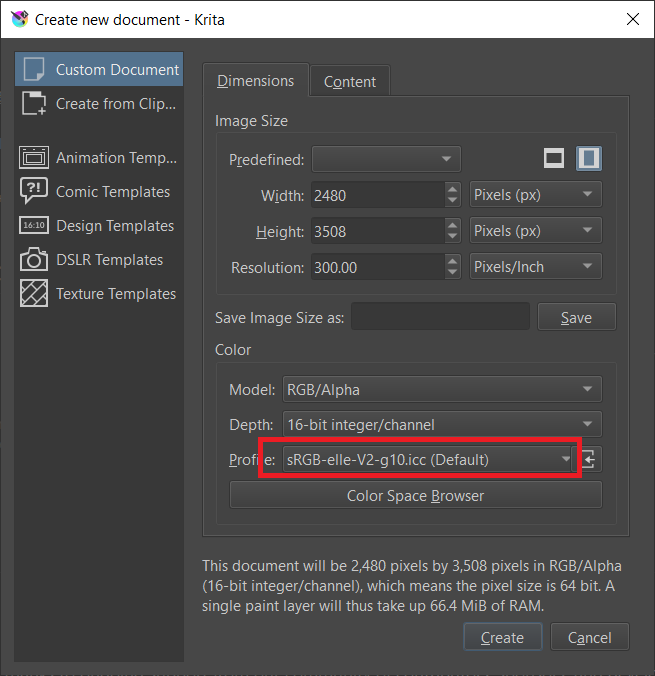Viewport: 655px width, 676px height.
Task: Choose Create from Clipboard entry
Action: 99,103
